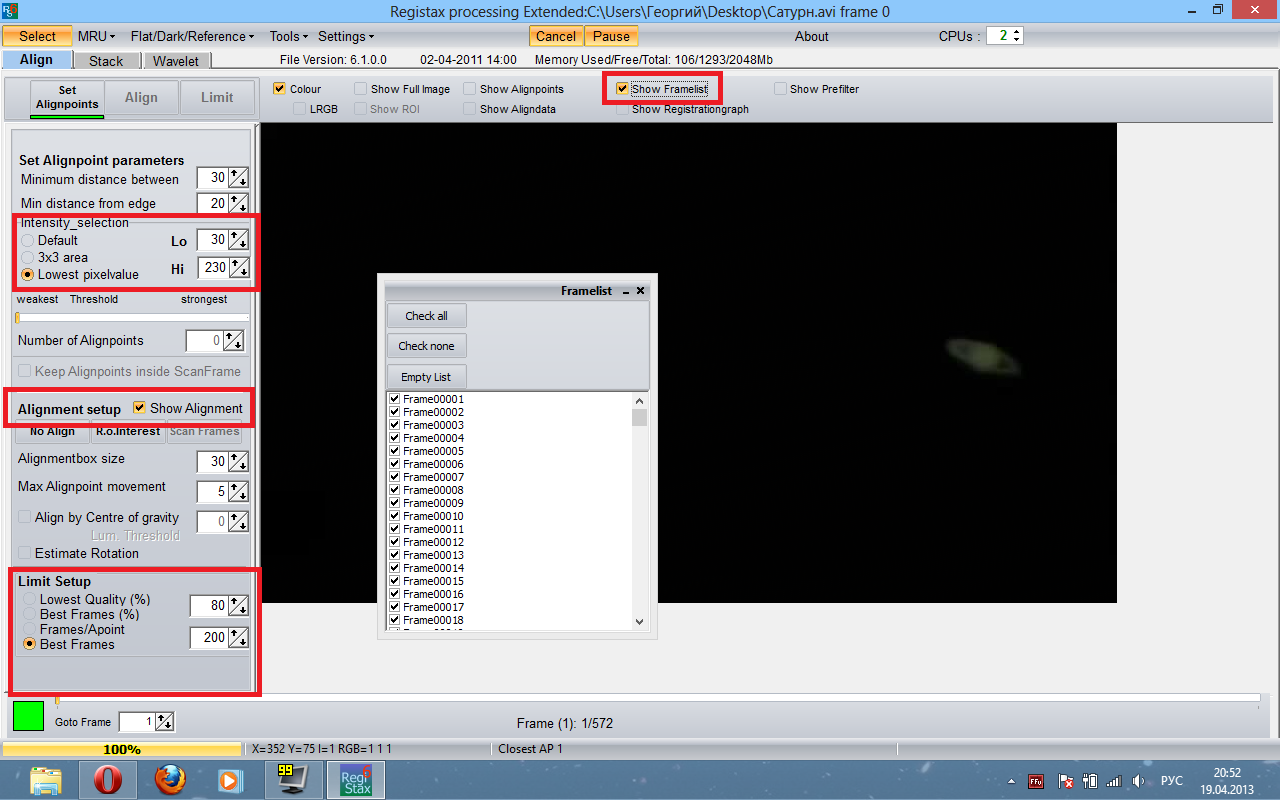The width and height of the screenshot is (1280, 800).
Task: Open File Explorer from the taskbar
Action: coord(47,780)
